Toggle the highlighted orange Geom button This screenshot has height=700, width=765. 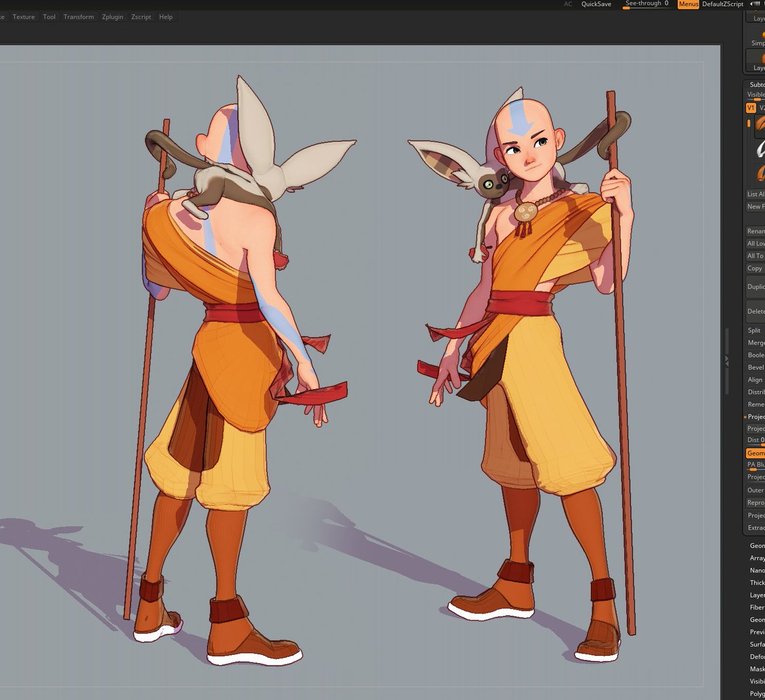point(755,453)
